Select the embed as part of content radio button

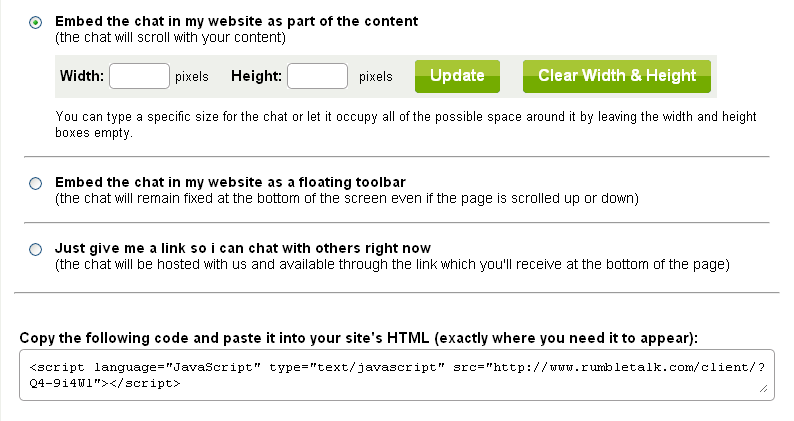[x=36, y=21]
